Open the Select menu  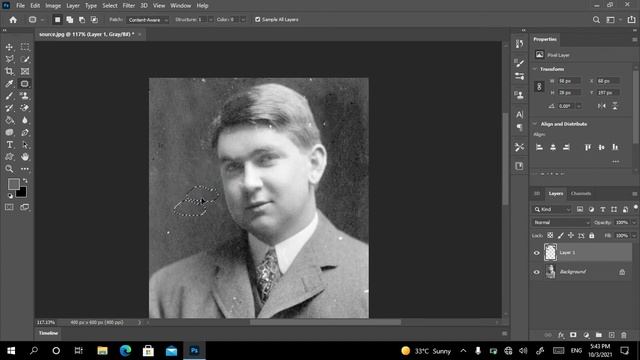tap(109, 6)
